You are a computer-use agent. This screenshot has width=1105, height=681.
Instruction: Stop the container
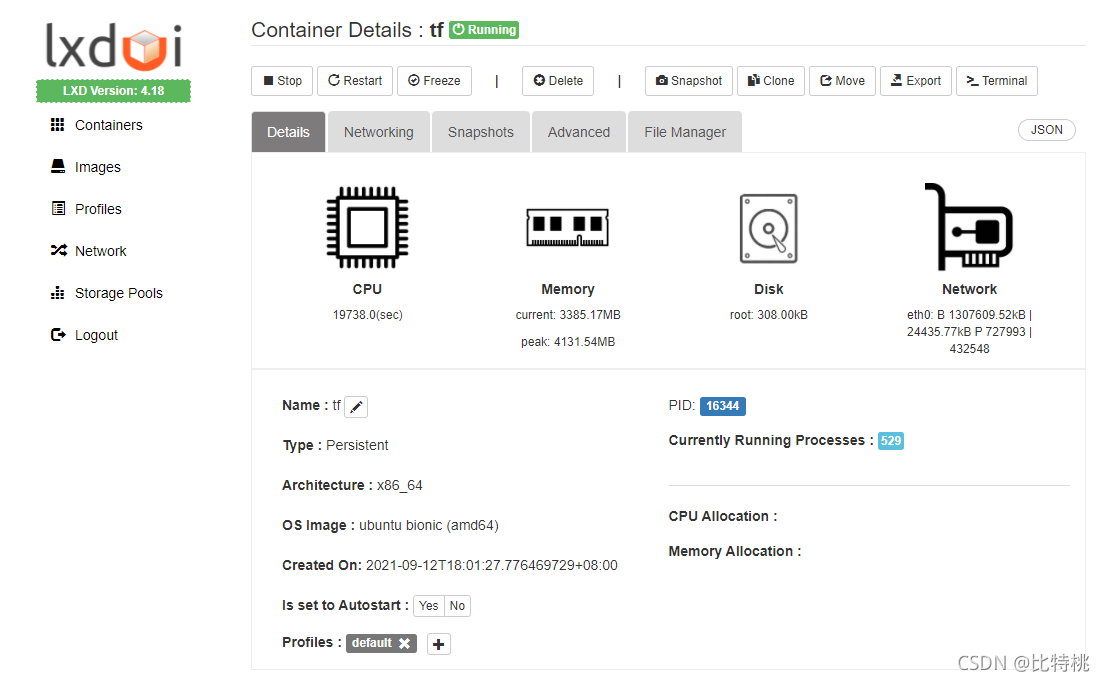[x=283, y=80]
